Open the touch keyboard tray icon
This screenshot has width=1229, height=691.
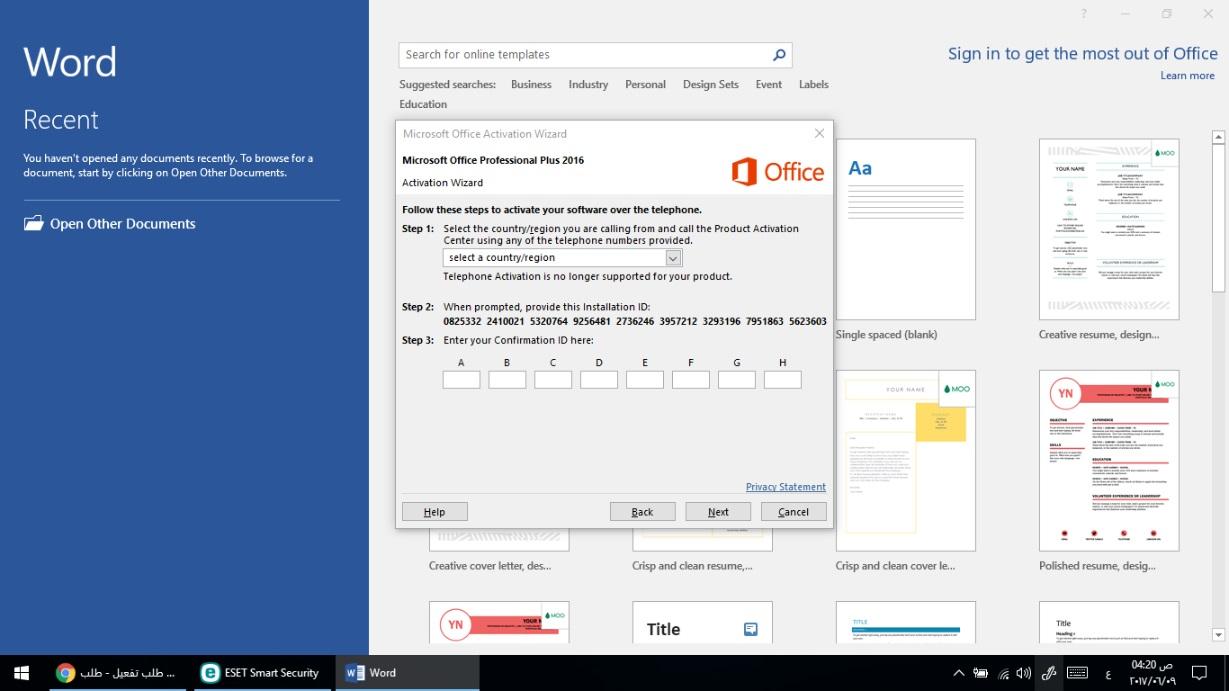click(1077, 673)
